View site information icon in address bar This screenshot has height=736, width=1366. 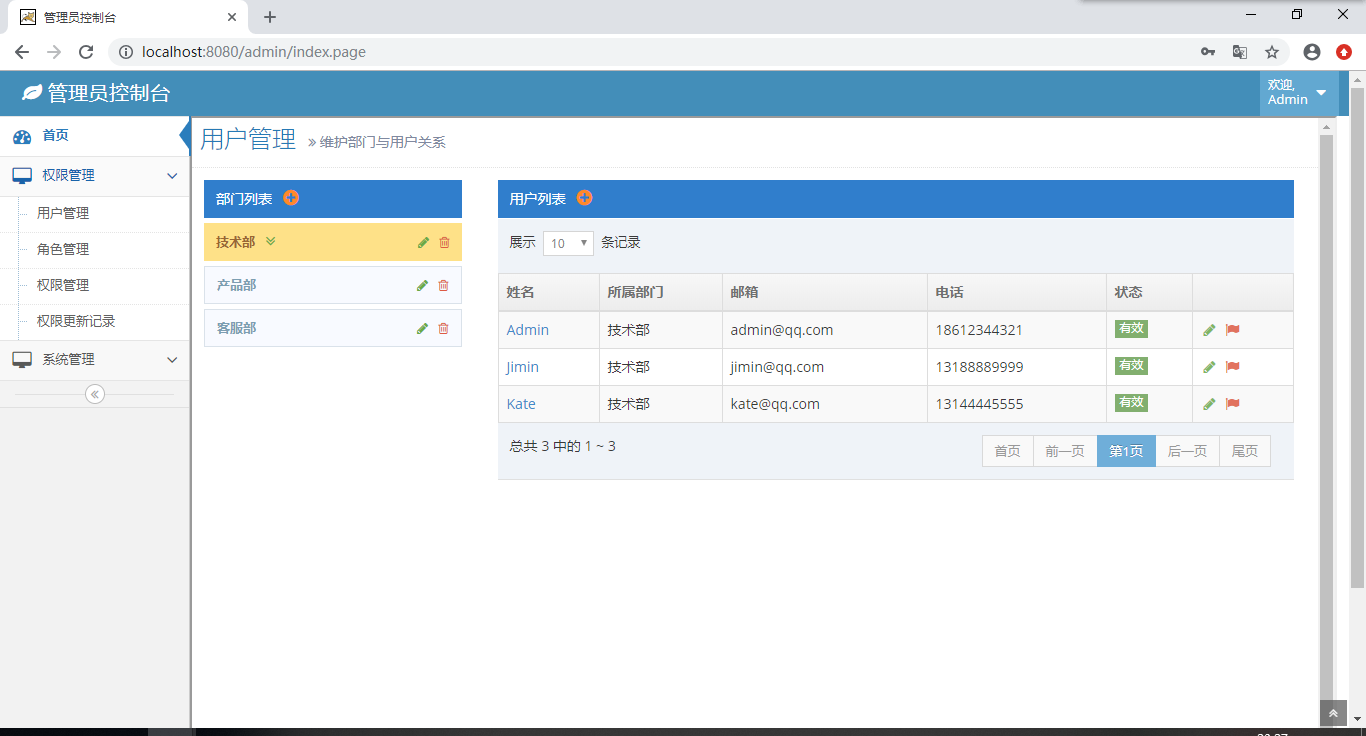pos(126,52)
